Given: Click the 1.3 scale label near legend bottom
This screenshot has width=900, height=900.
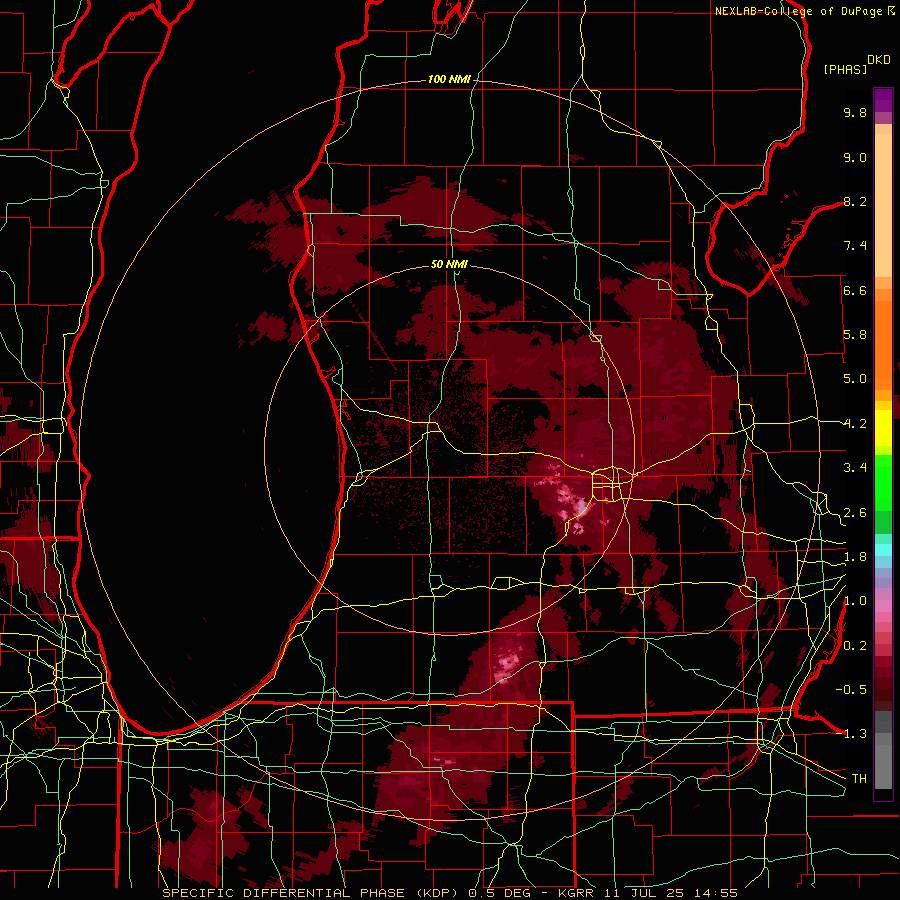Looking at the screenshot, I should [855, 734].
